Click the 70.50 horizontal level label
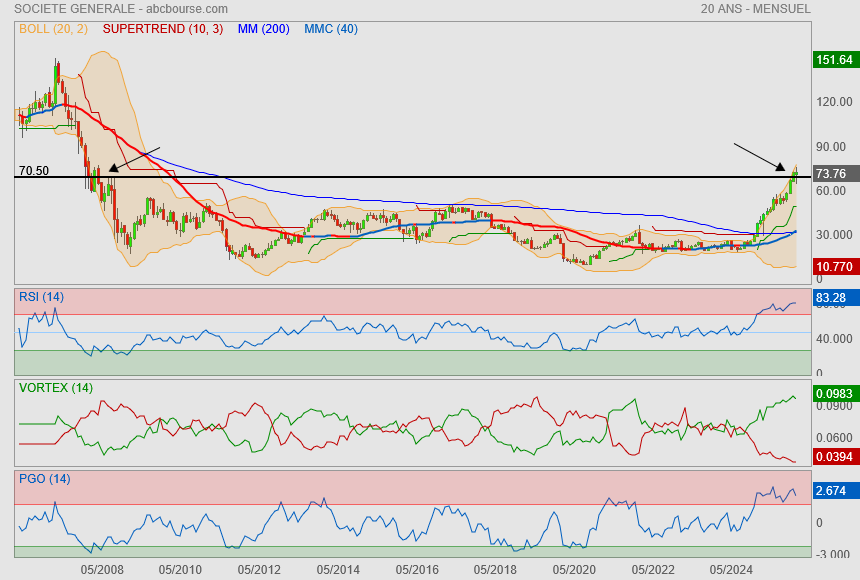This screenshot has height=580, width=860. (x=34, y=170)
